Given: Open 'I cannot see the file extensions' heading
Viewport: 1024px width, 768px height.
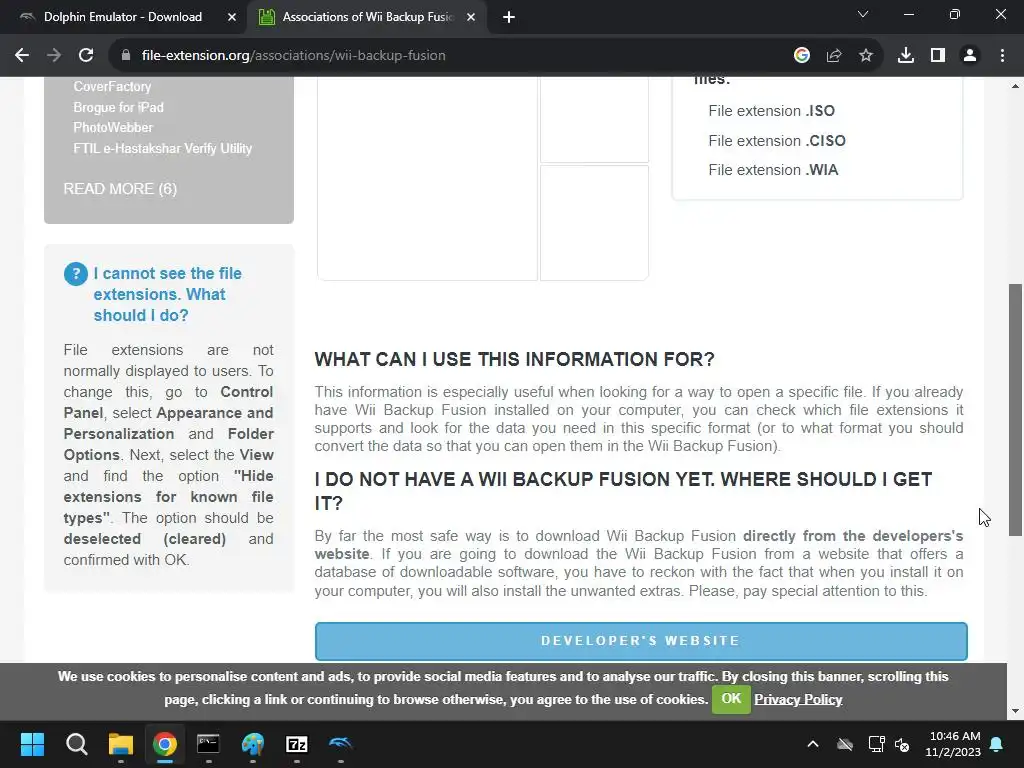Looking at the screenshot, I should [167, 294].
